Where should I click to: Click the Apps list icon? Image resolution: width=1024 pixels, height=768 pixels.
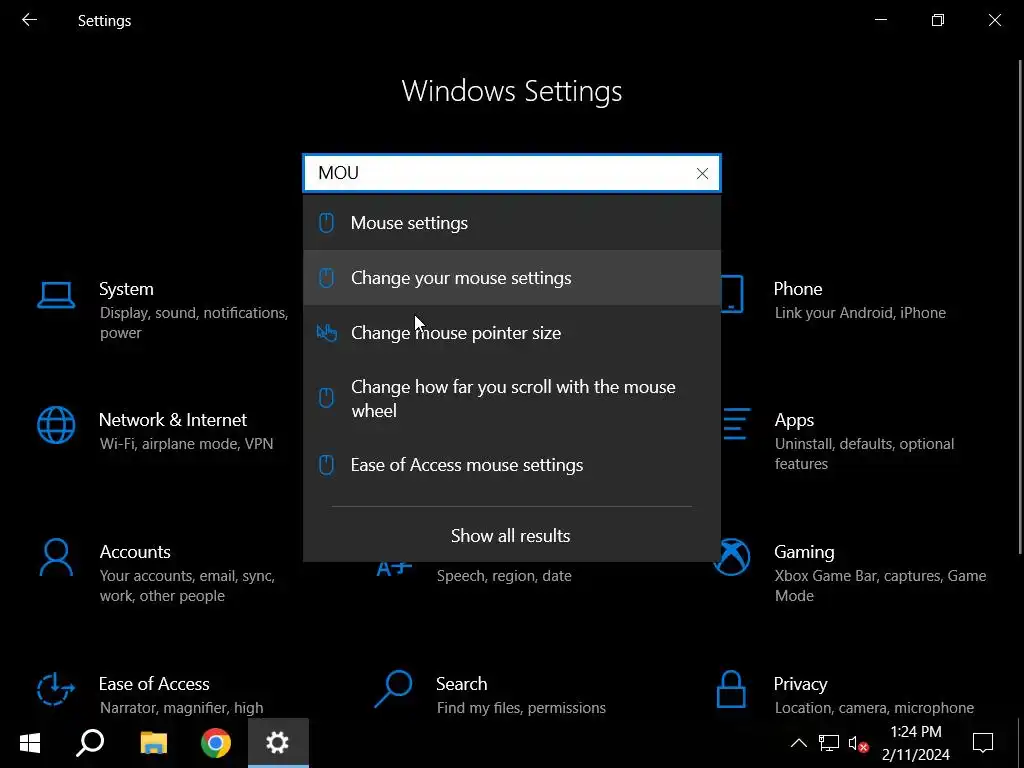click(x=736, y=424)
